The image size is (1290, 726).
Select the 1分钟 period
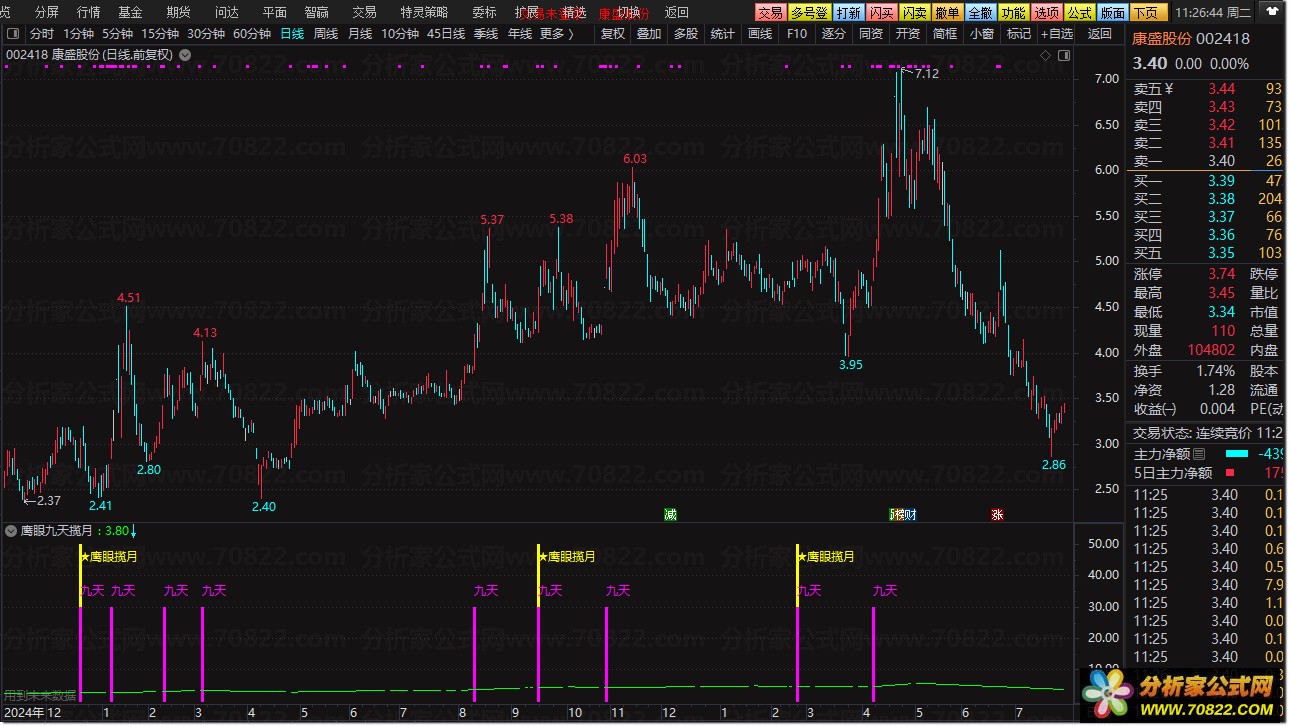(79, 33)
